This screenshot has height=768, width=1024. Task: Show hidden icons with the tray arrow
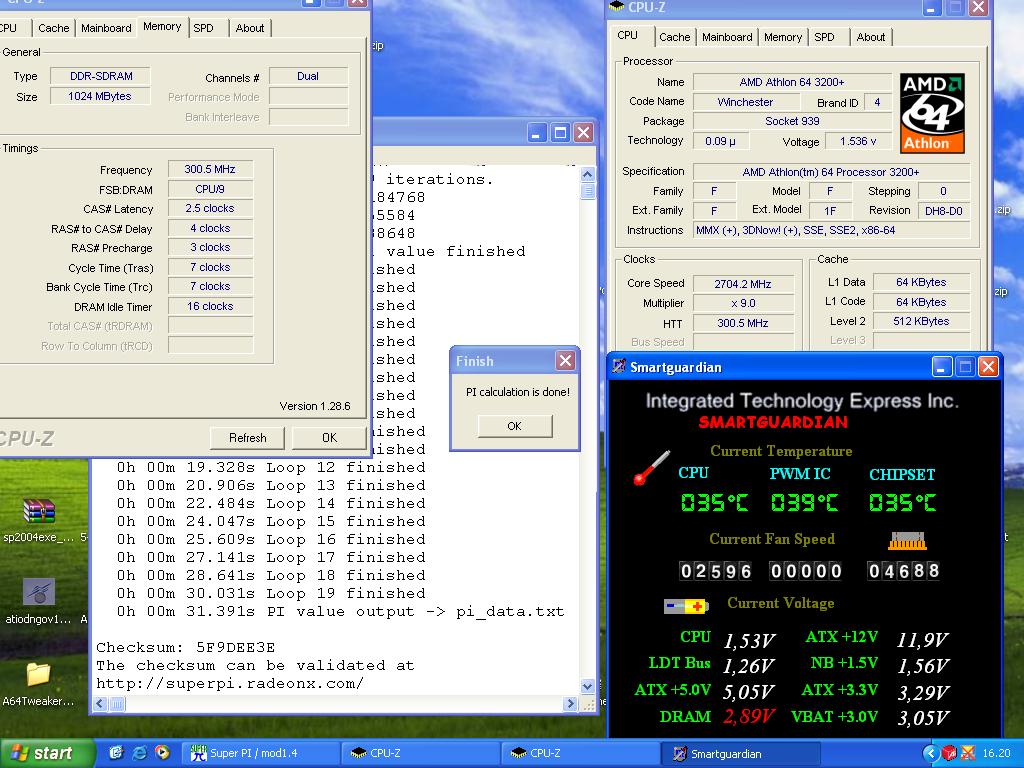click(931, 753)
